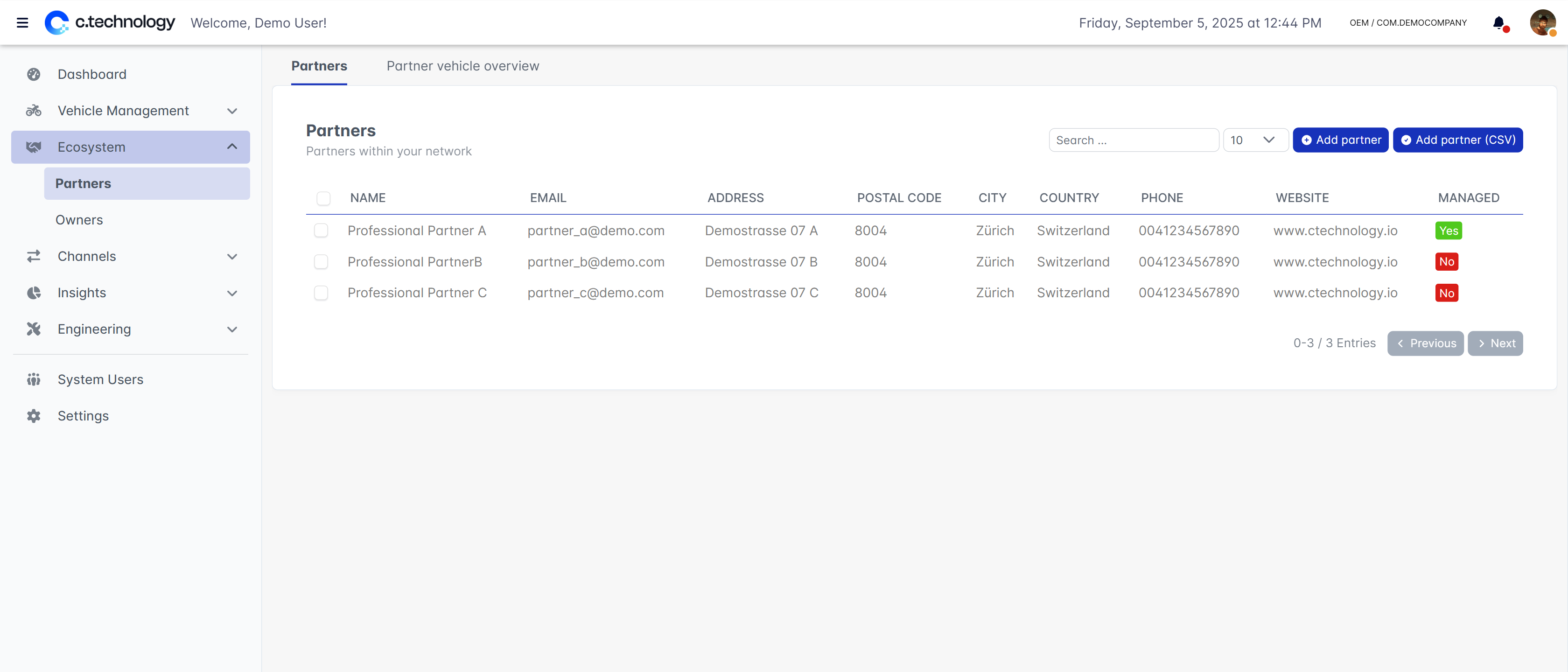Switch to Partner vehicle overview tab
1568x672 pixels.
[462, 66]
